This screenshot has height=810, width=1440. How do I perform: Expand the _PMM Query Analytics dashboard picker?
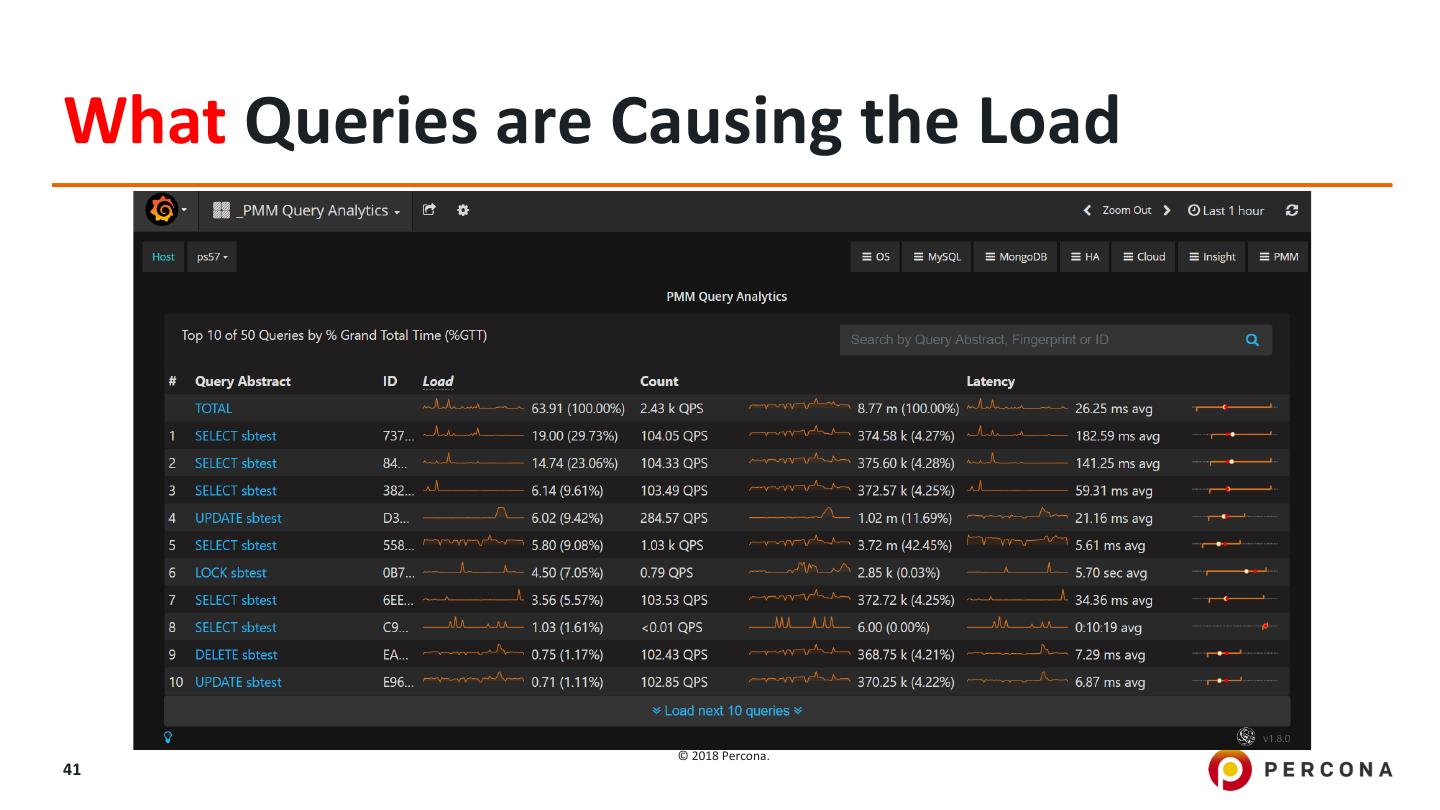(x=310, y=210)
